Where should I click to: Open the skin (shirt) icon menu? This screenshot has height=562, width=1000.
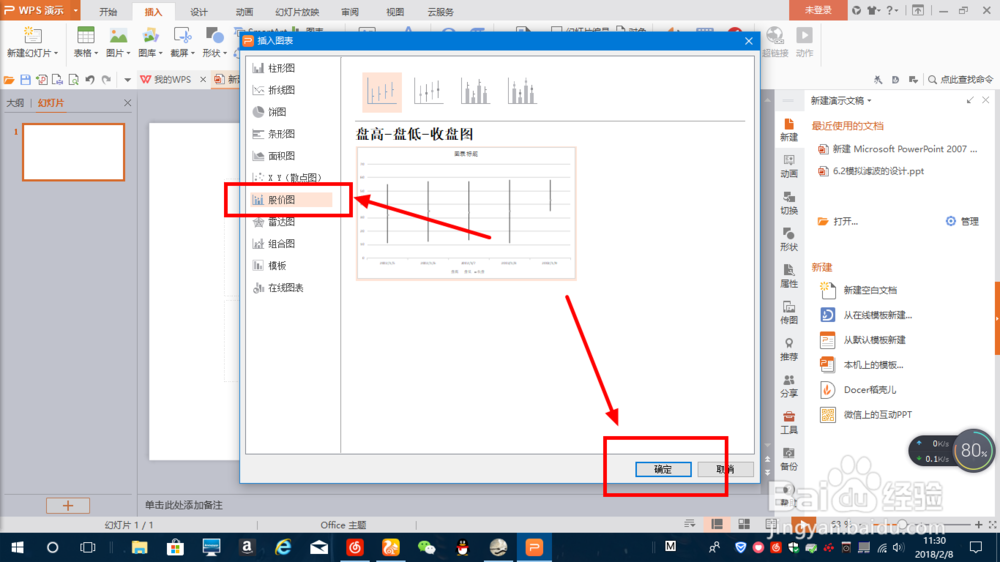pos(874,10)
